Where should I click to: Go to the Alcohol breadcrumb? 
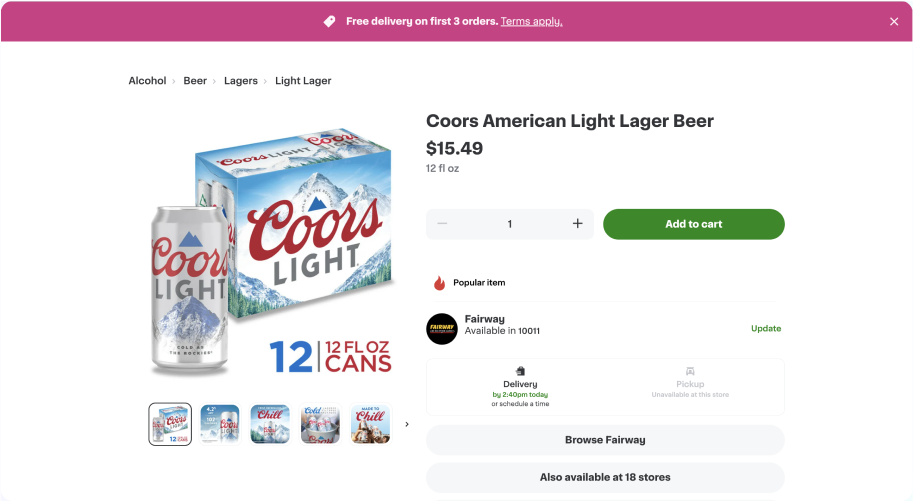147,81
